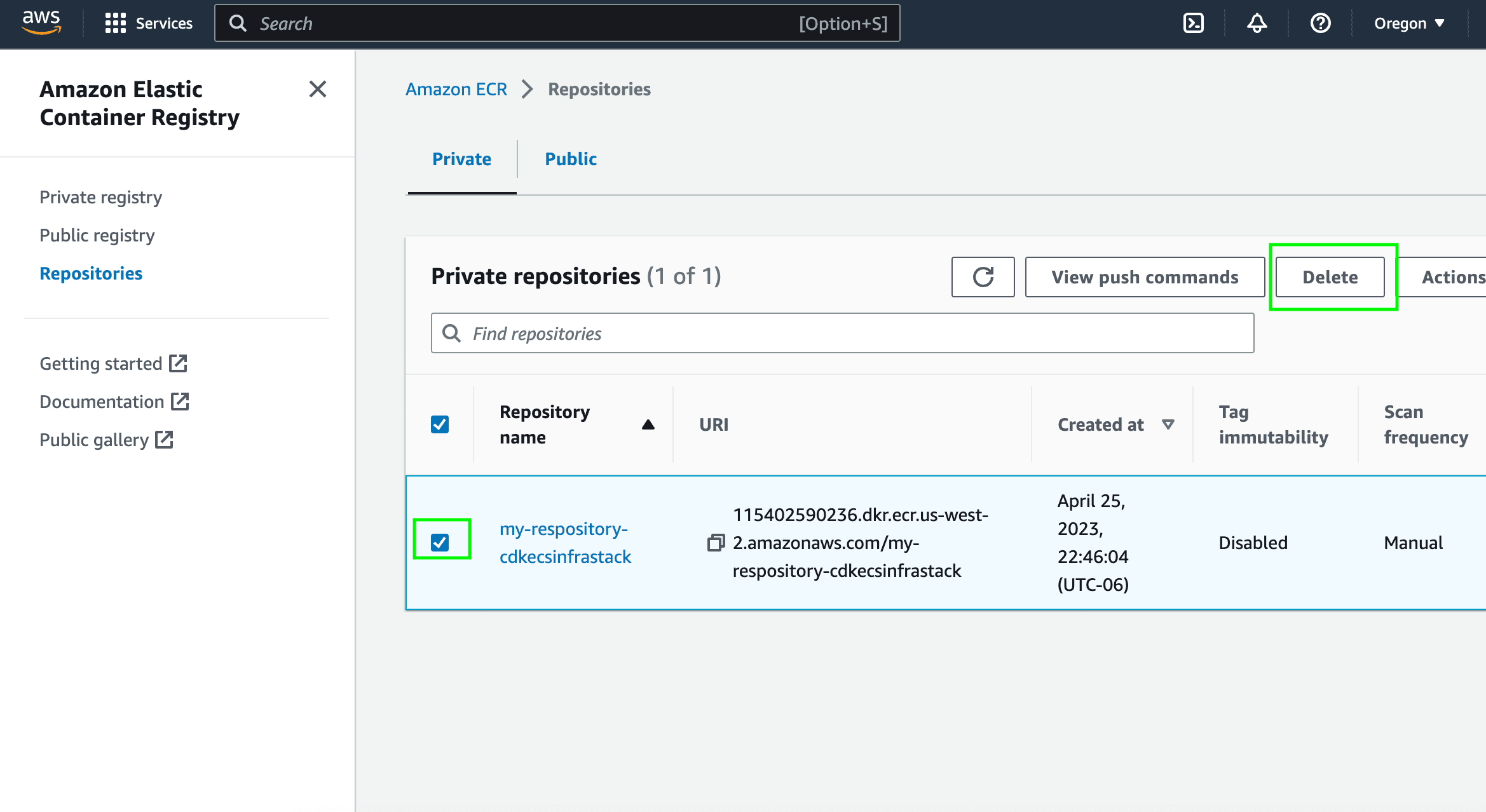This screenshot has height=812, width=1486.
Task: Click the magnifier in Find repositories
Action: point(452,333)
